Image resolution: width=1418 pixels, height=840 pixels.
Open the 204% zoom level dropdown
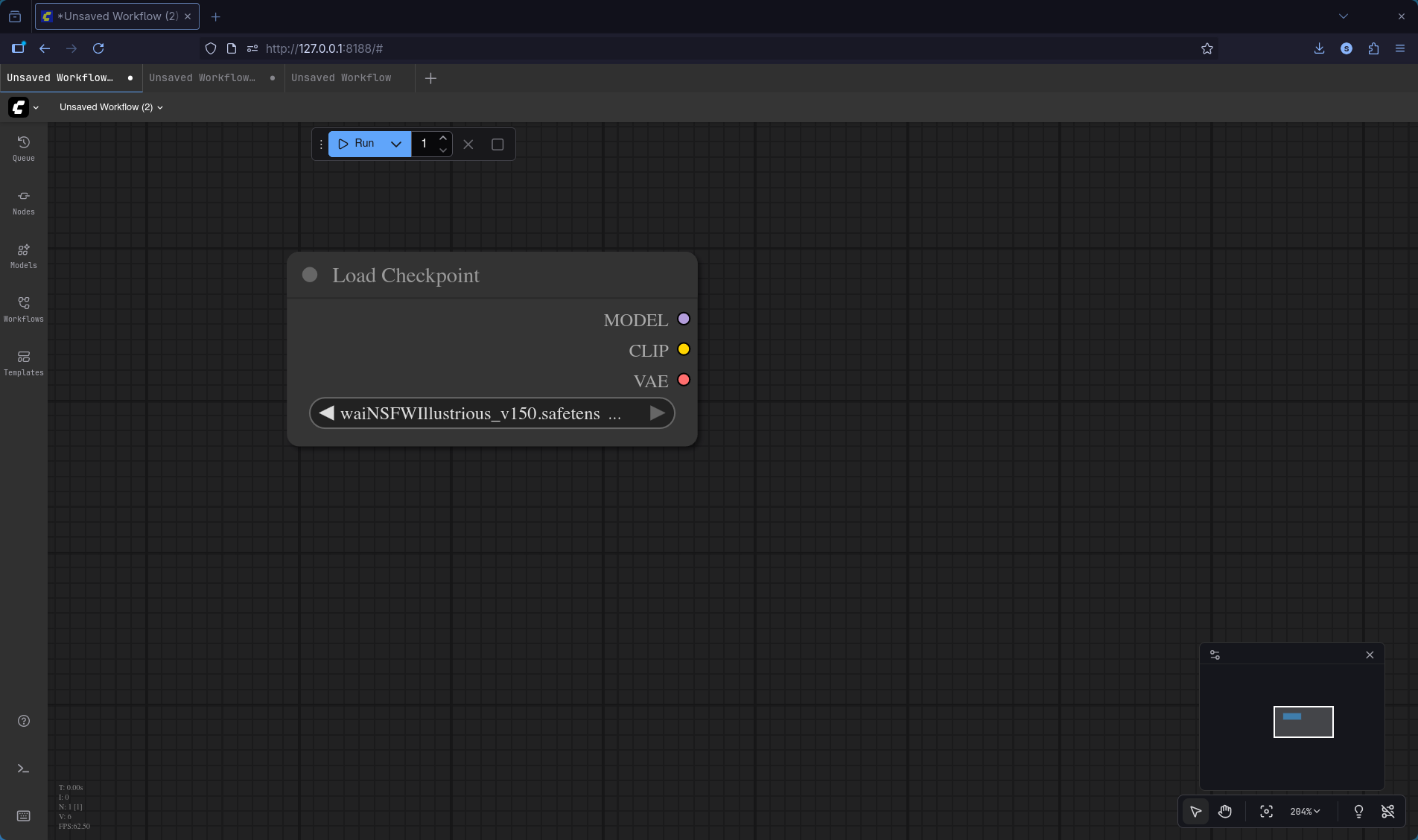[1305, 812]
